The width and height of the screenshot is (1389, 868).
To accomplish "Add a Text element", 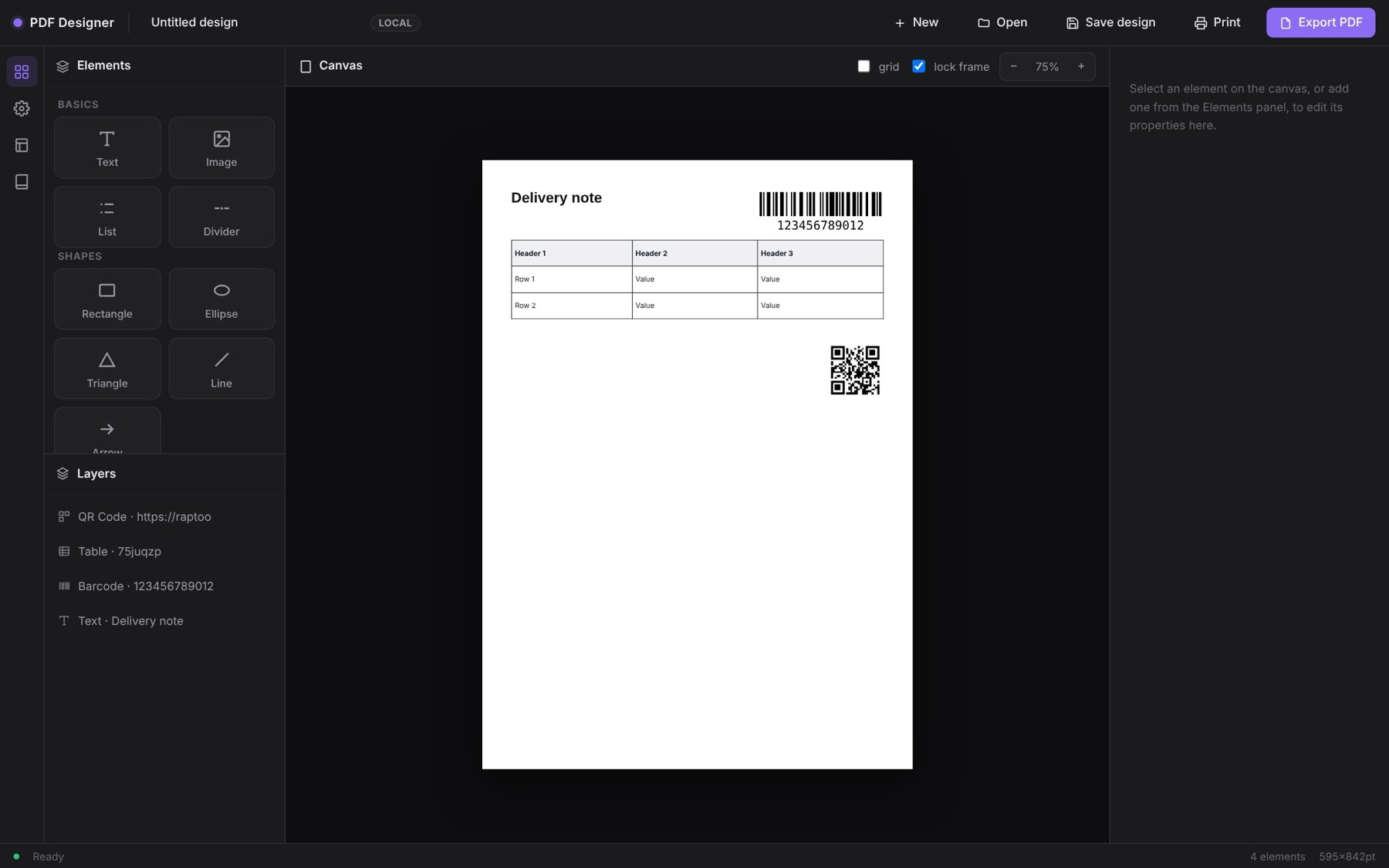I will 107,147.
